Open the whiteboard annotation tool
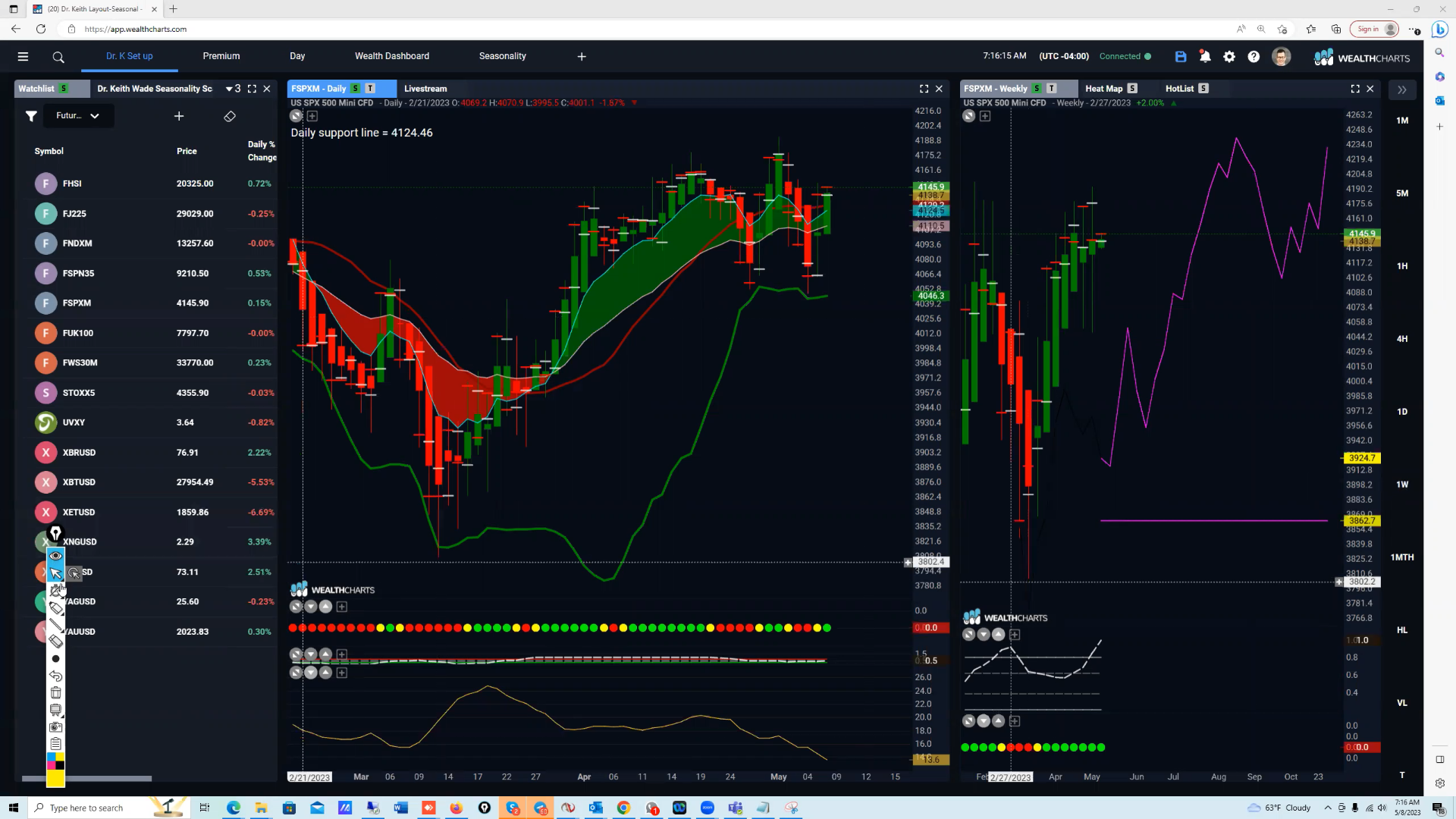 click(55, 710)
